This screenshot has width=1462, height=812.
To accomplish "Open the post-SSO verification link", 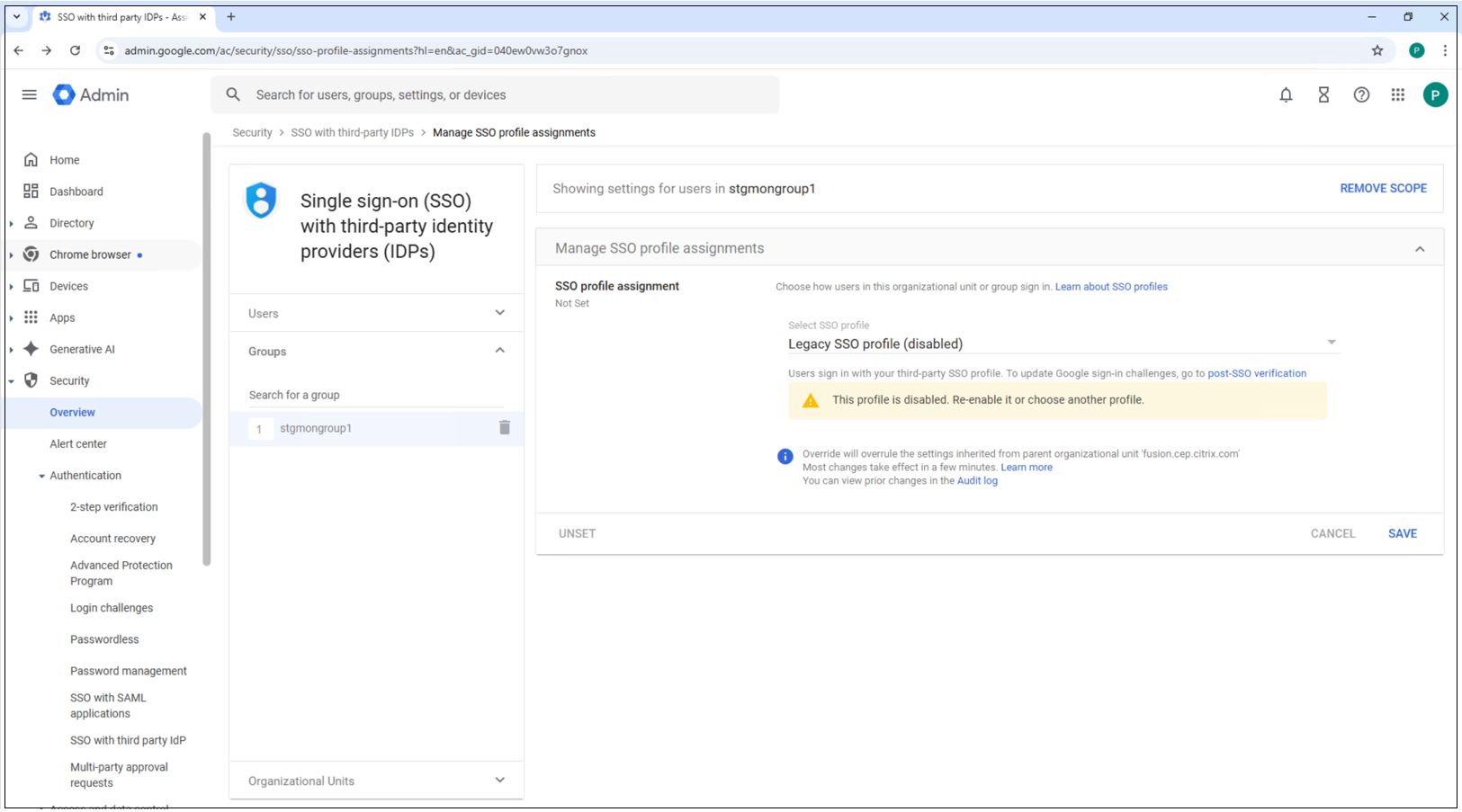I will [1257, 373].
